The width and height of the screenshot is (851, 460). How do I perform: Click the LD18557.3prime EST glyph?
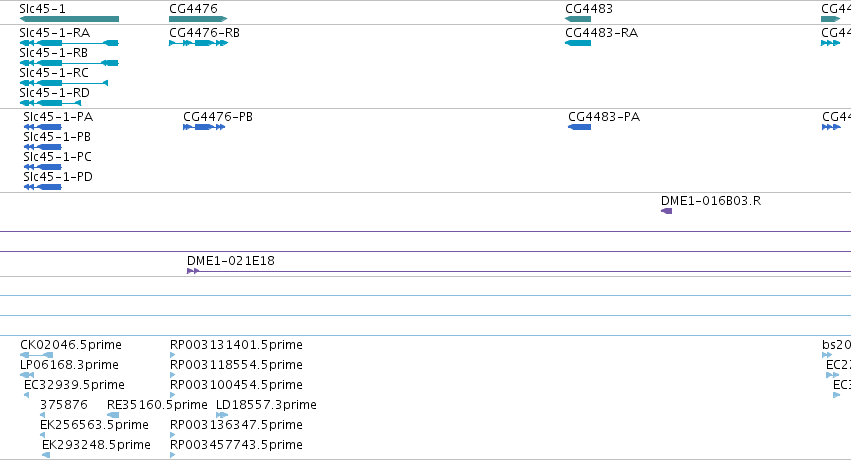[222, 415]
